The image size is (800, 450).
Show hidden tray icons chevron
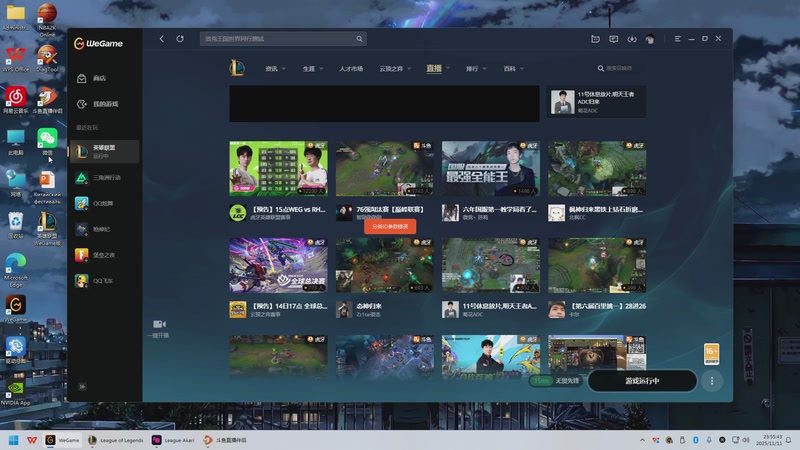(642, 440)
